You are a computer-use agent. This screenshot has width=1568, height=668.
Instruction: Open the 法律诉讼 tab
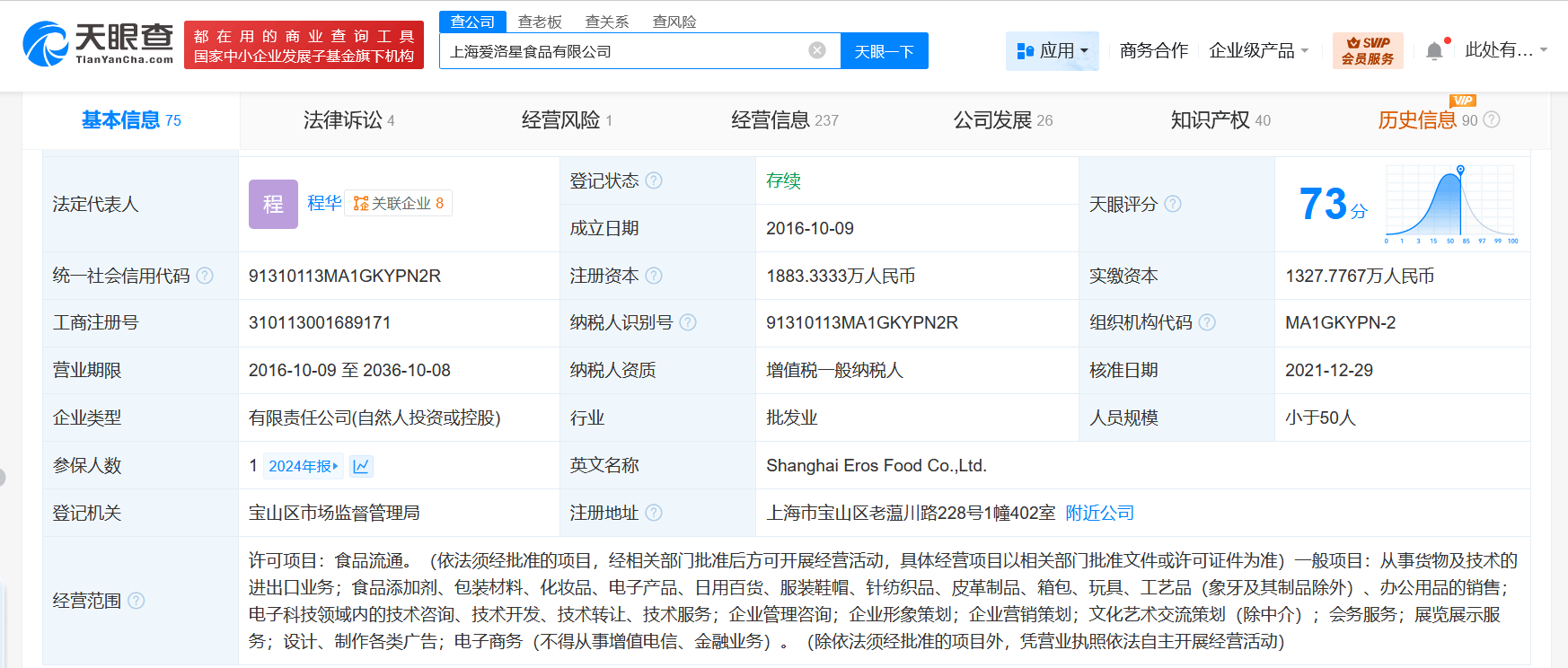click(x=349, y=120)
